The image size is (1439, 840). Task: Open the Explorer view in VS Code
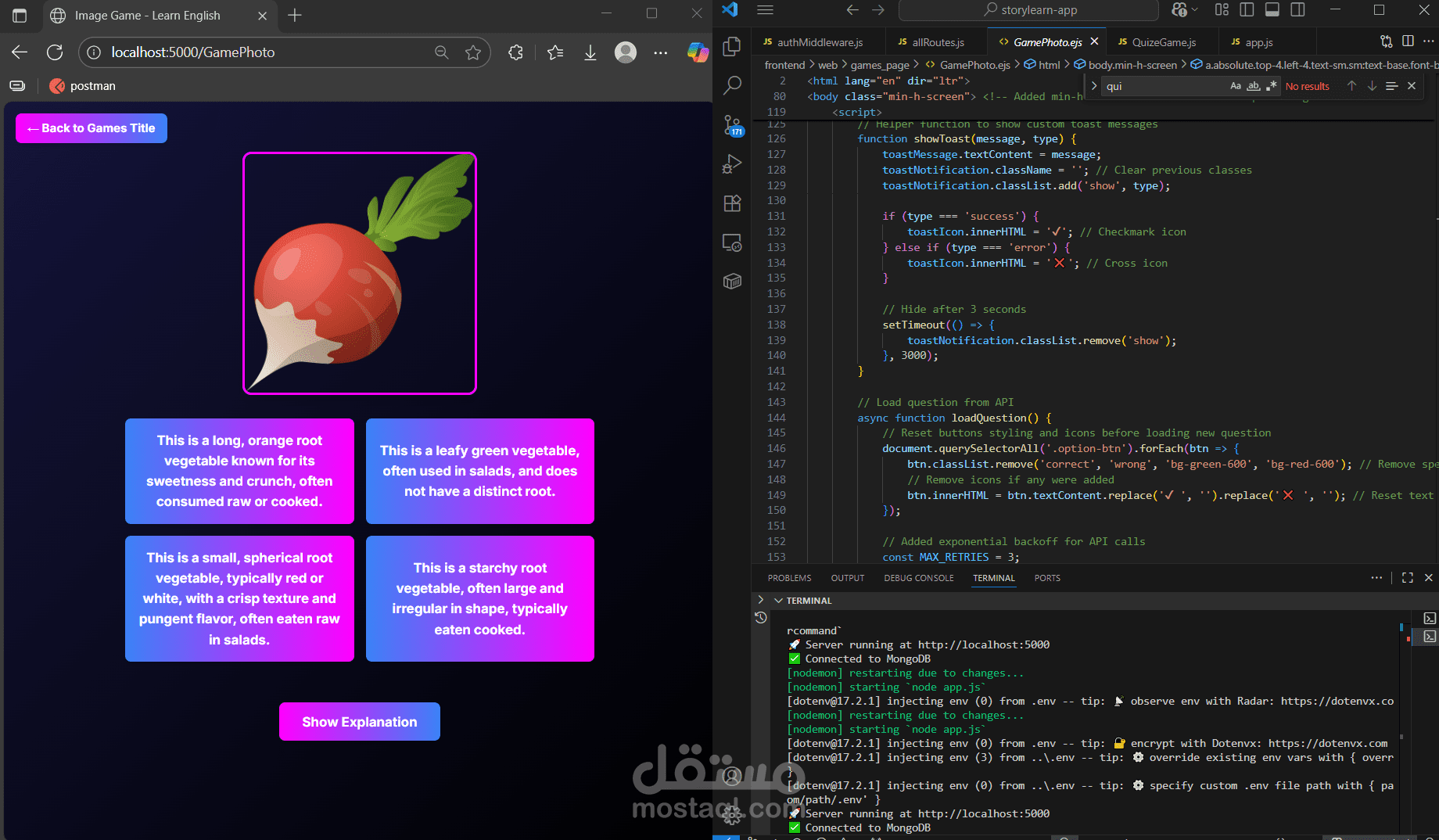(x=732, y=47)
